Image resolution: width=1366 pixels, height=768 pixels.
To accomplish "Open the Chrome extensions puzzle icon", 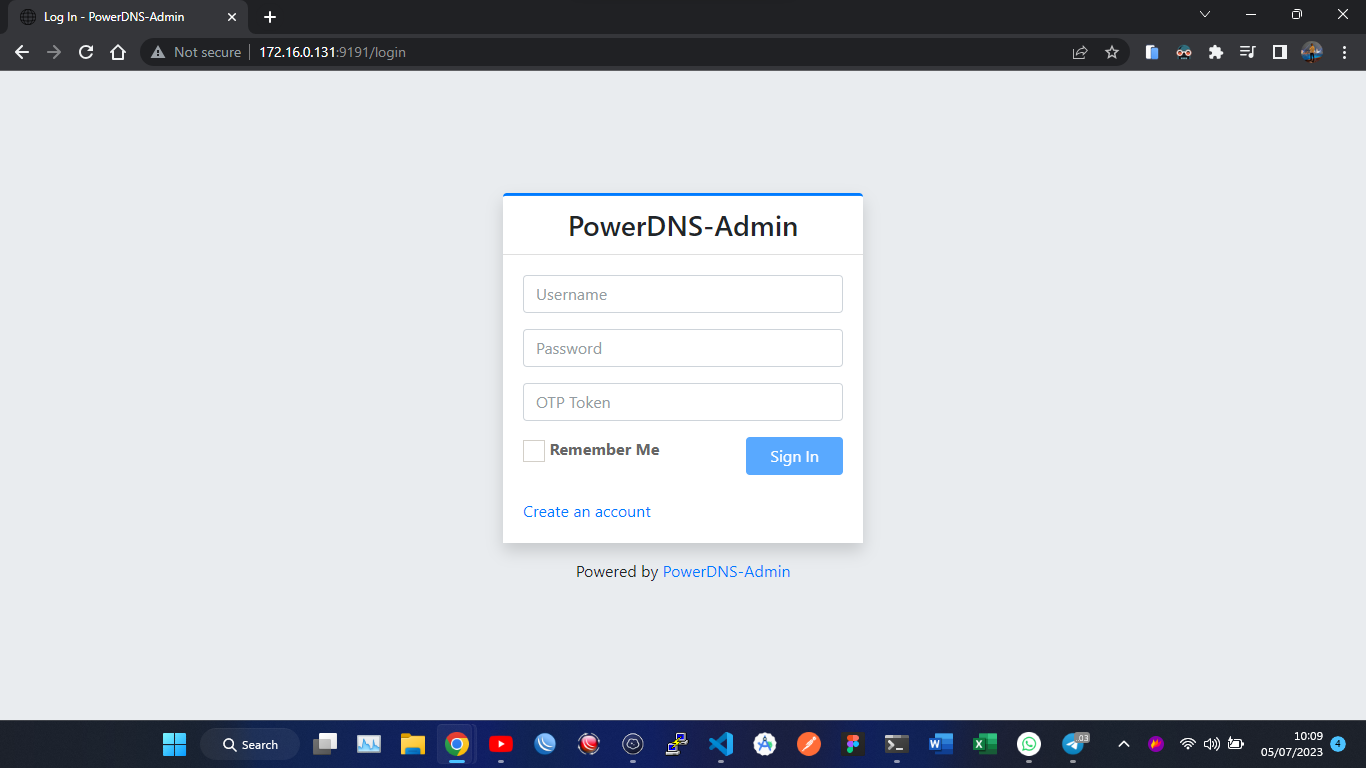I will pos(1216,52).
